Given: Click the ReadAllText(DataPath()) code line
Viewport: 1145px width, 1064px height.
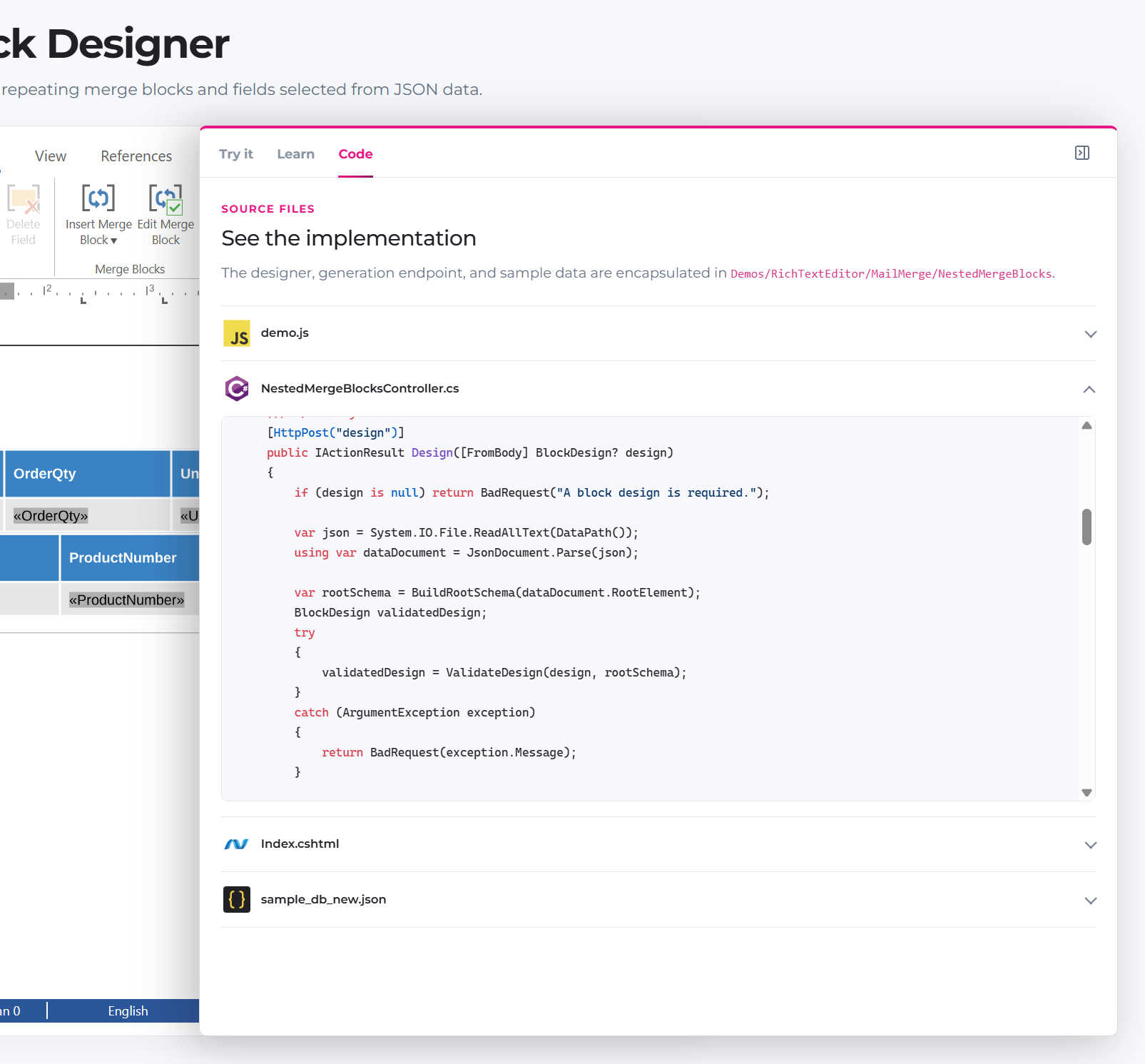Looking at the screenshot, I should coord(466,533).
